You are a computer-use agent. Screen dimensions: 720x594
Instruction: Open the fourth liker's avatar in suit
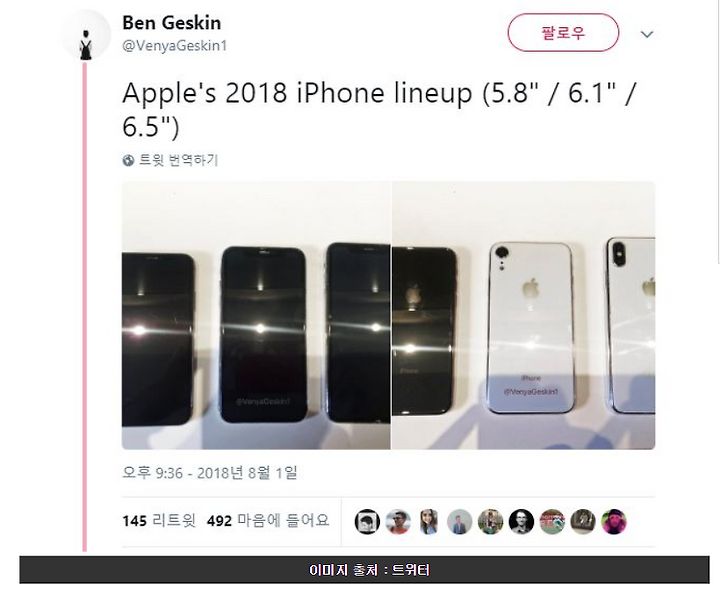click(x=460, y=521)
